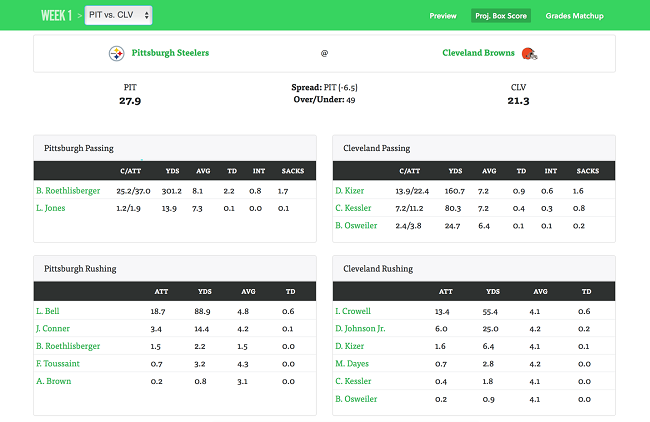Open D. Kizer in Cleveland Rushing

349,346
